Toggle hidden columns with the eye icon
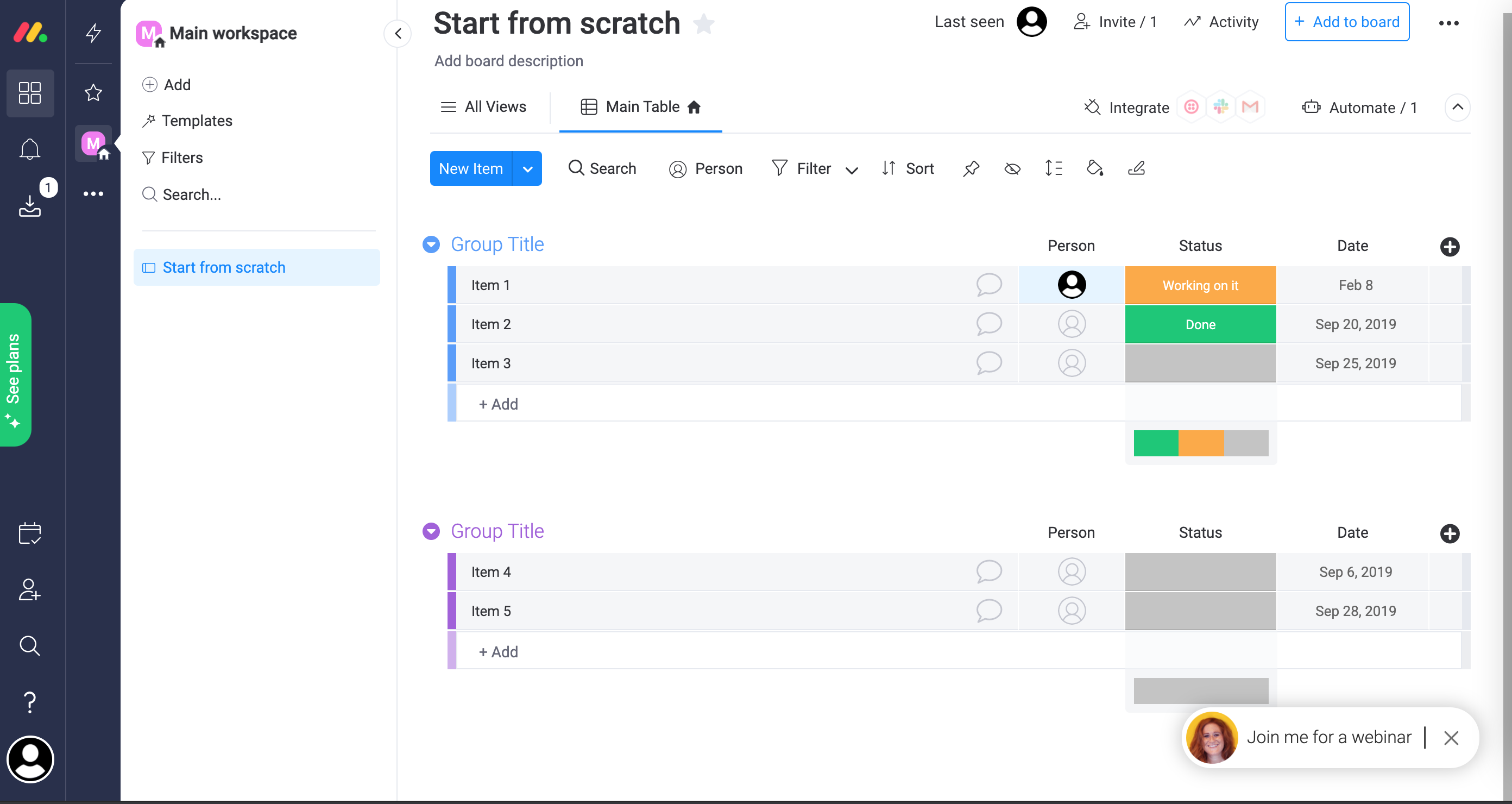 point(1012,169)
